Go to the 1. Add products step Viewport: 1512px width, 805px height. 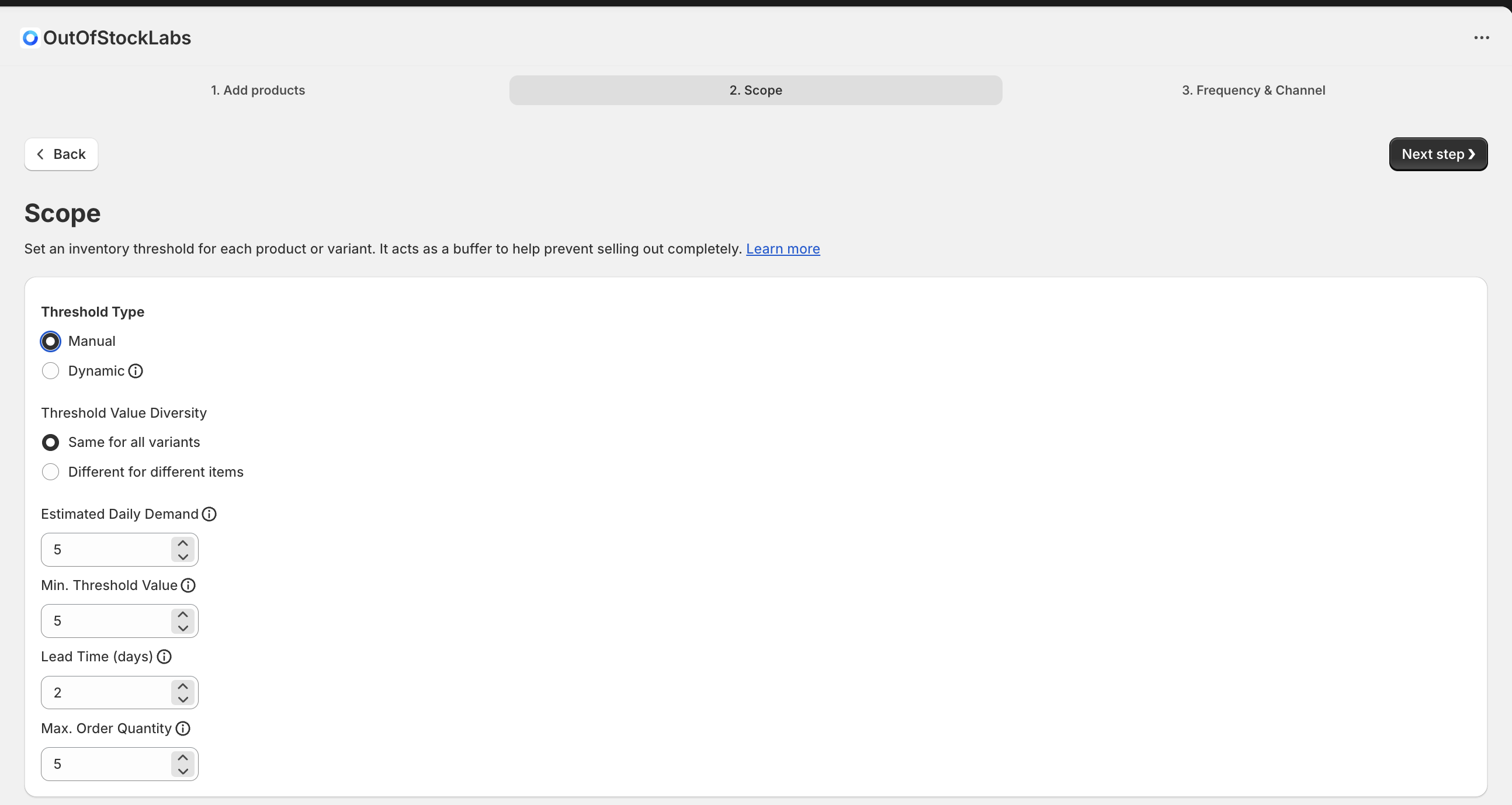click(258, 91)
